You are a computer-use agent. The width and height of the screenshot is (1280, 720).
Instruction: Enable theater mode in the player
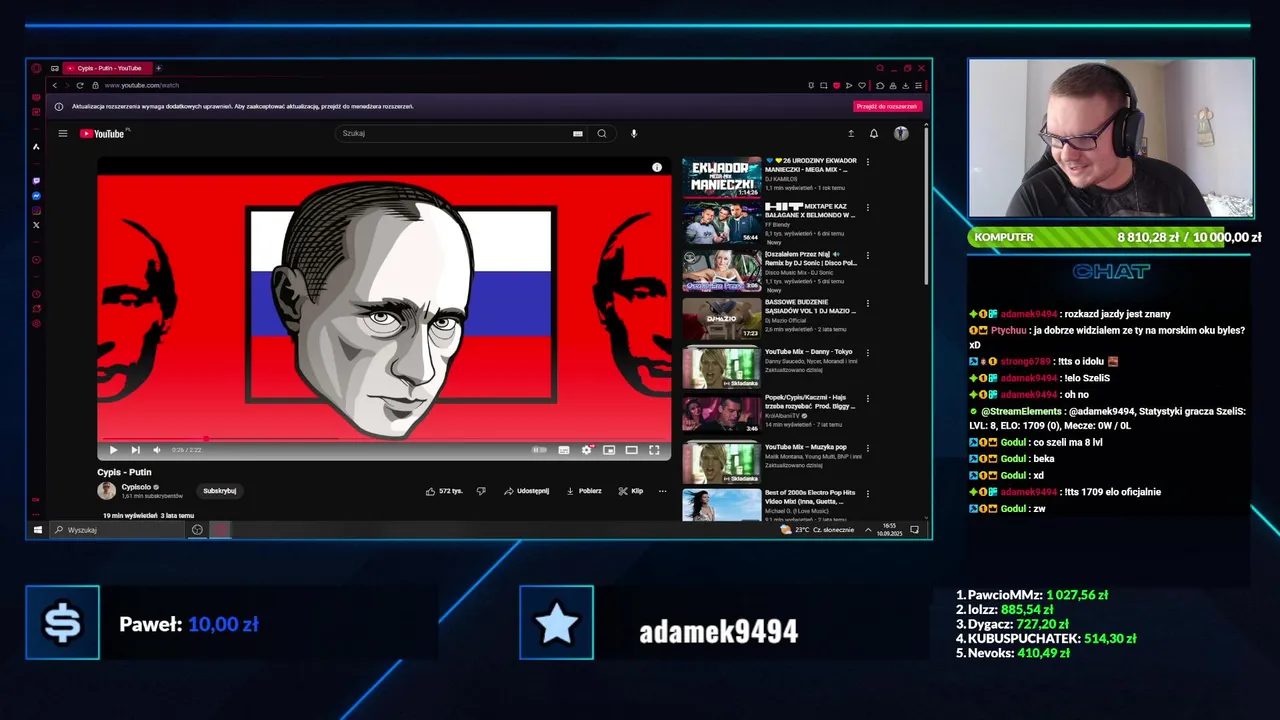[631, 450]
